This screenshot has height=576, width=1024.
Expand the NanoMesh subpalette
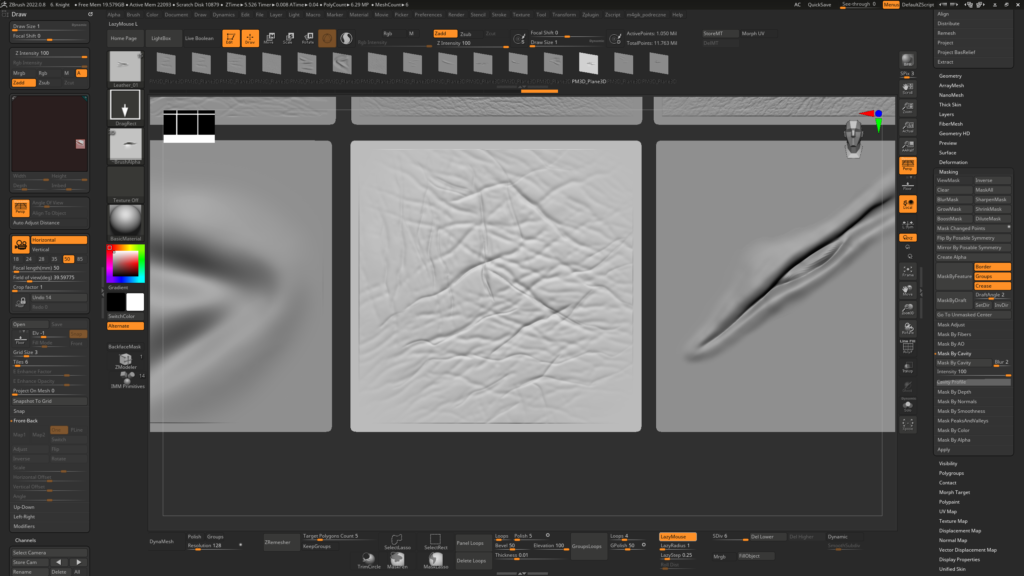952,95
